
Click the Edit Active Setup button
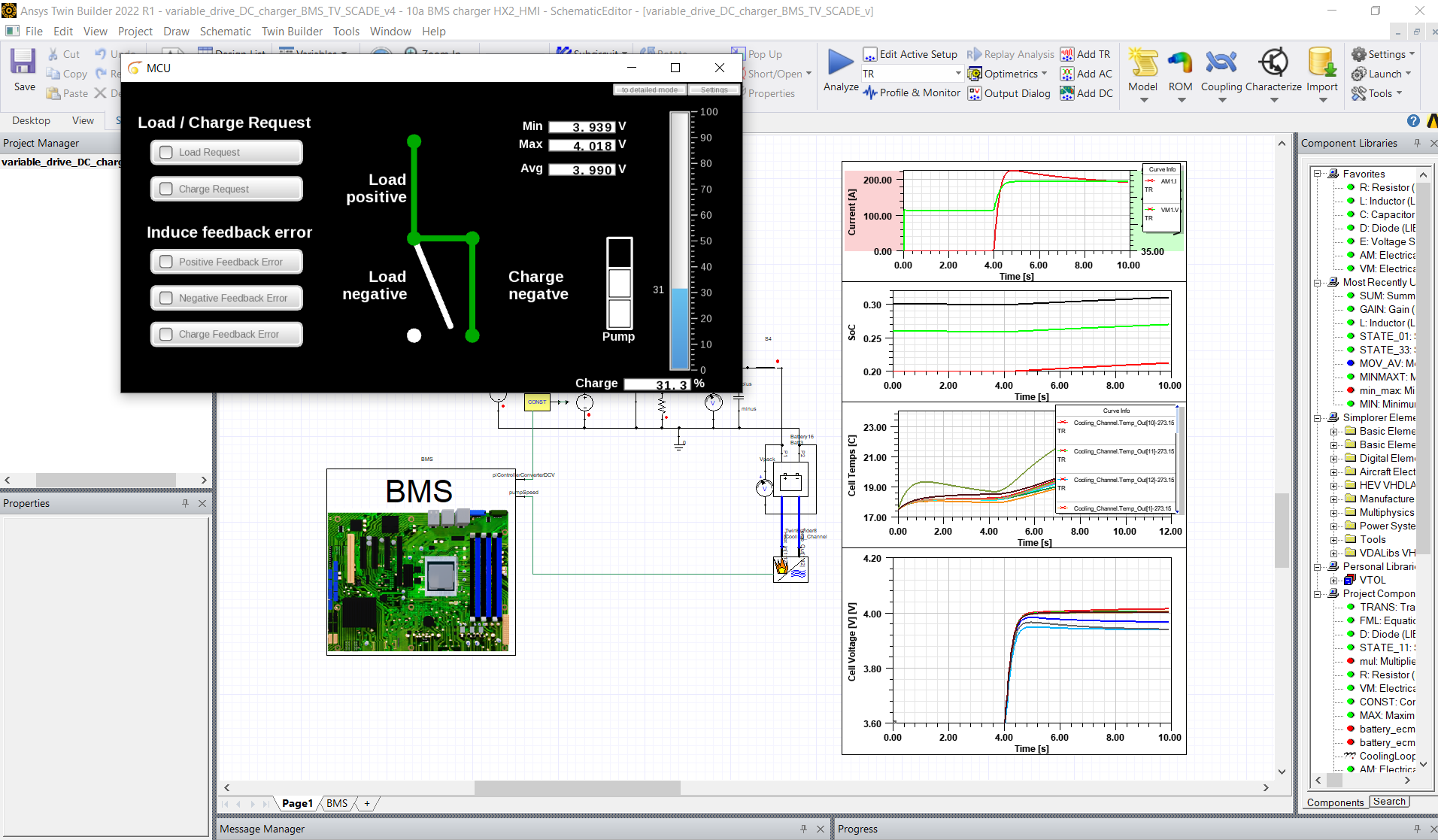[x=911, y=53]
